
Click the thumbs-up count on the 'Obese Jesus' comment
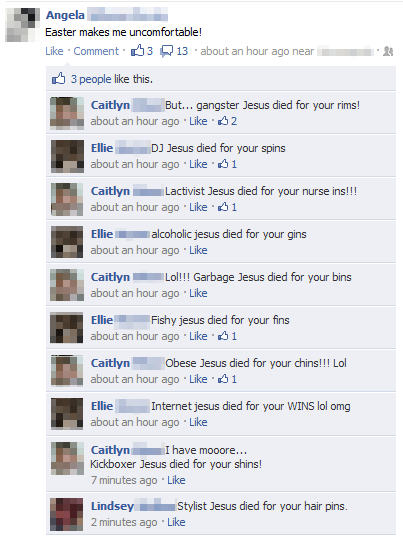pos(228,379)
